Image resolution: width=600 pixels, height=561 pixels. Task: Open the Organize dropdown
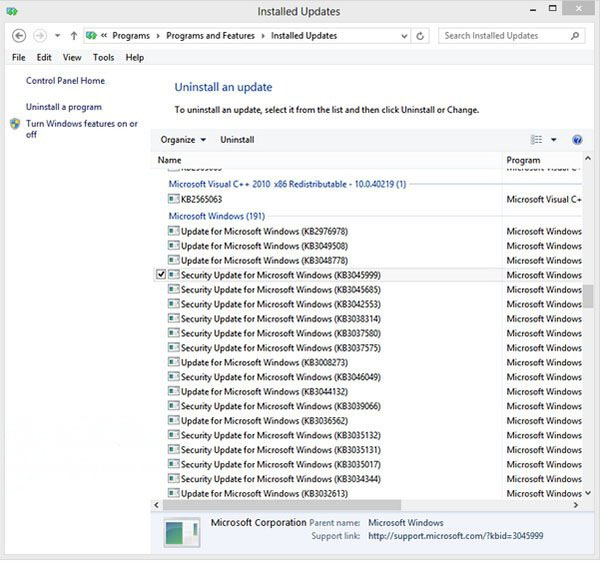[x=183, y=140]
